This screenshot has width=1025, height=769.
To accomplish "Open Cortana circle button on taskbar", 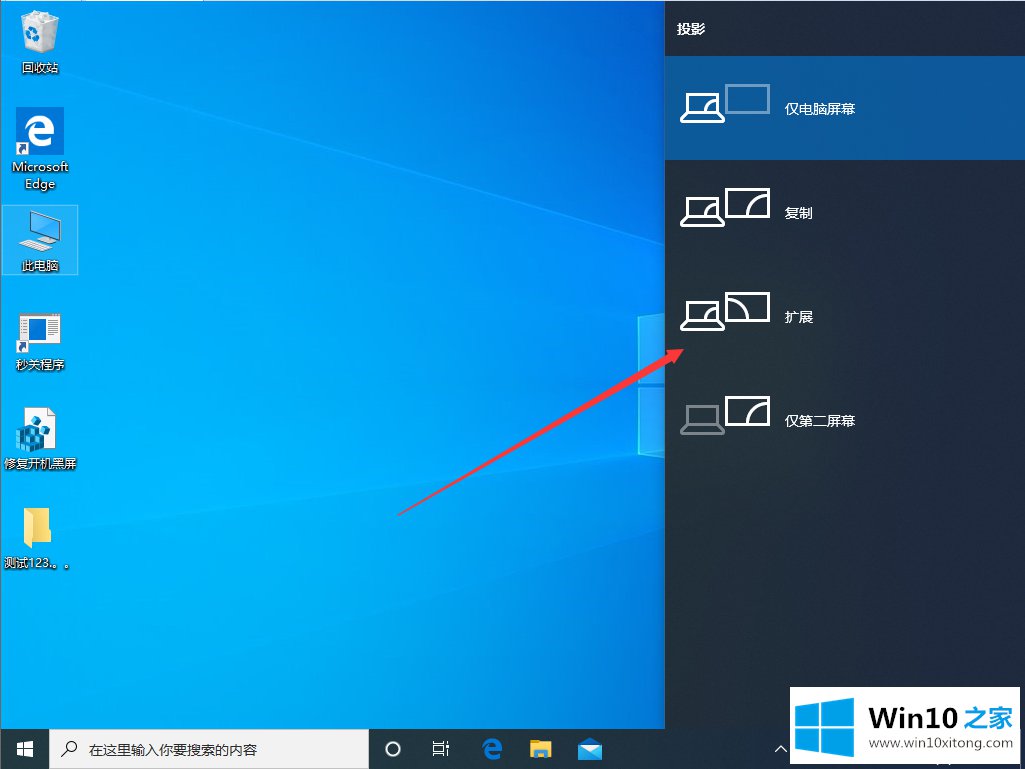I will [392, 749].
